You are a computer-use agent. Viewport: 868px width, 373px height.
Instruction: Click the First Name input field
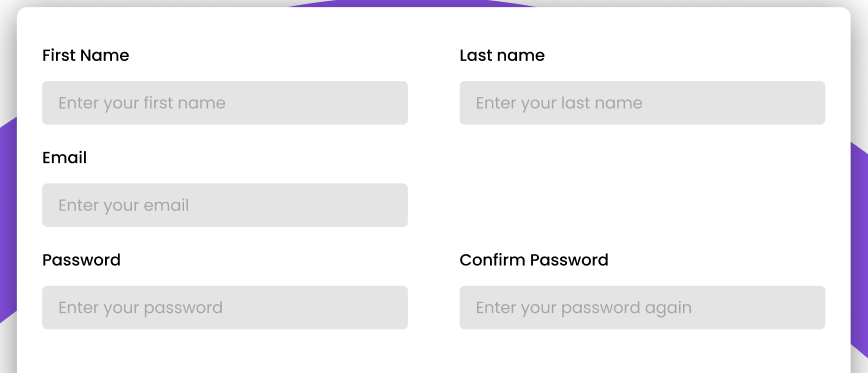pyautogui.click(x=225, y=103)
